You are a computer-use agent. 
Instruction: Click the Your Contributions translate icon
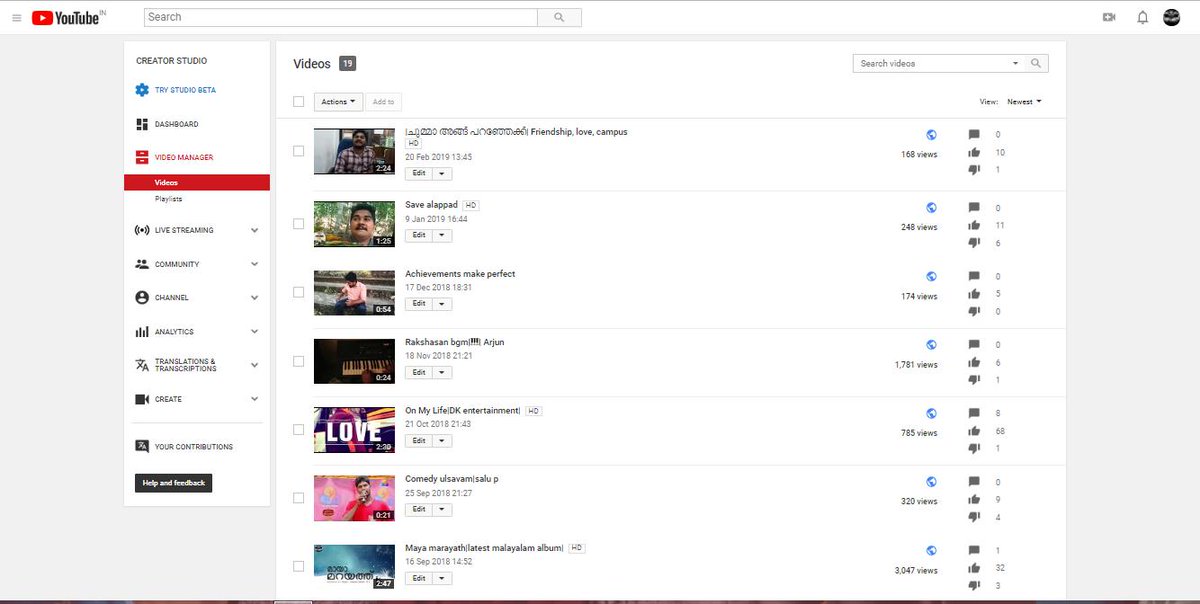(x=142, y=447)
